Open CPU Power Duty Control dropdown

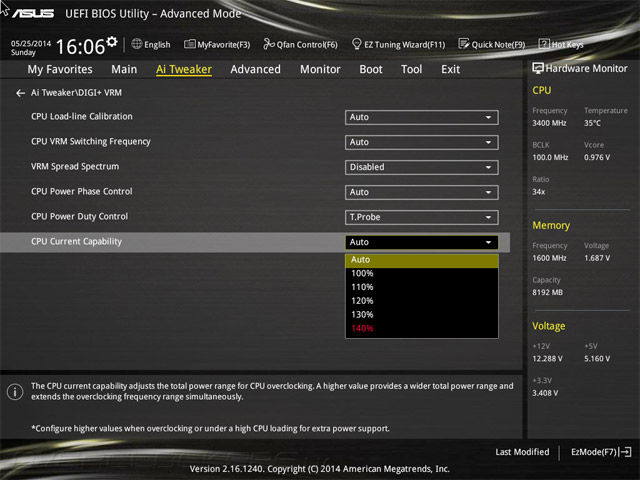[421, 217]
